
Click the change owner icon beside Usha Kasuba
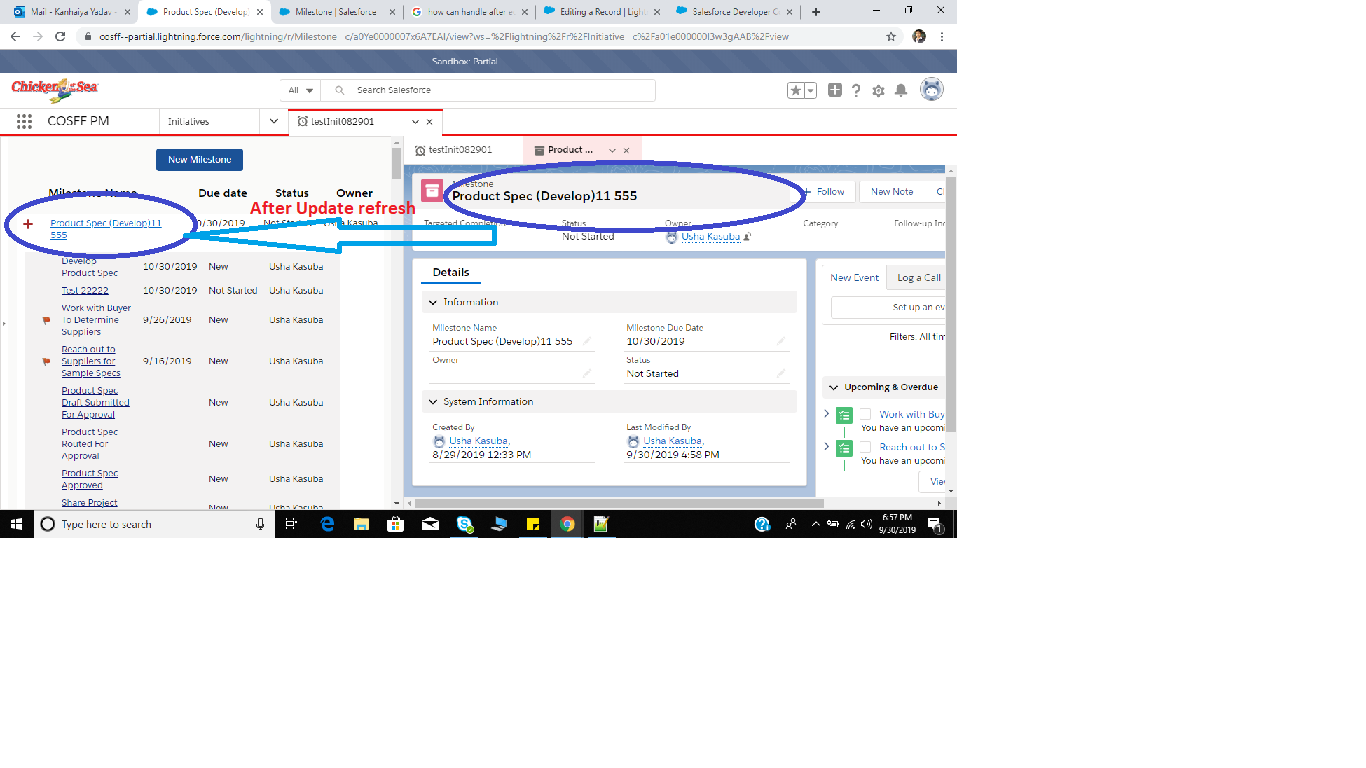pyautogui.click(x=747, y=237)
